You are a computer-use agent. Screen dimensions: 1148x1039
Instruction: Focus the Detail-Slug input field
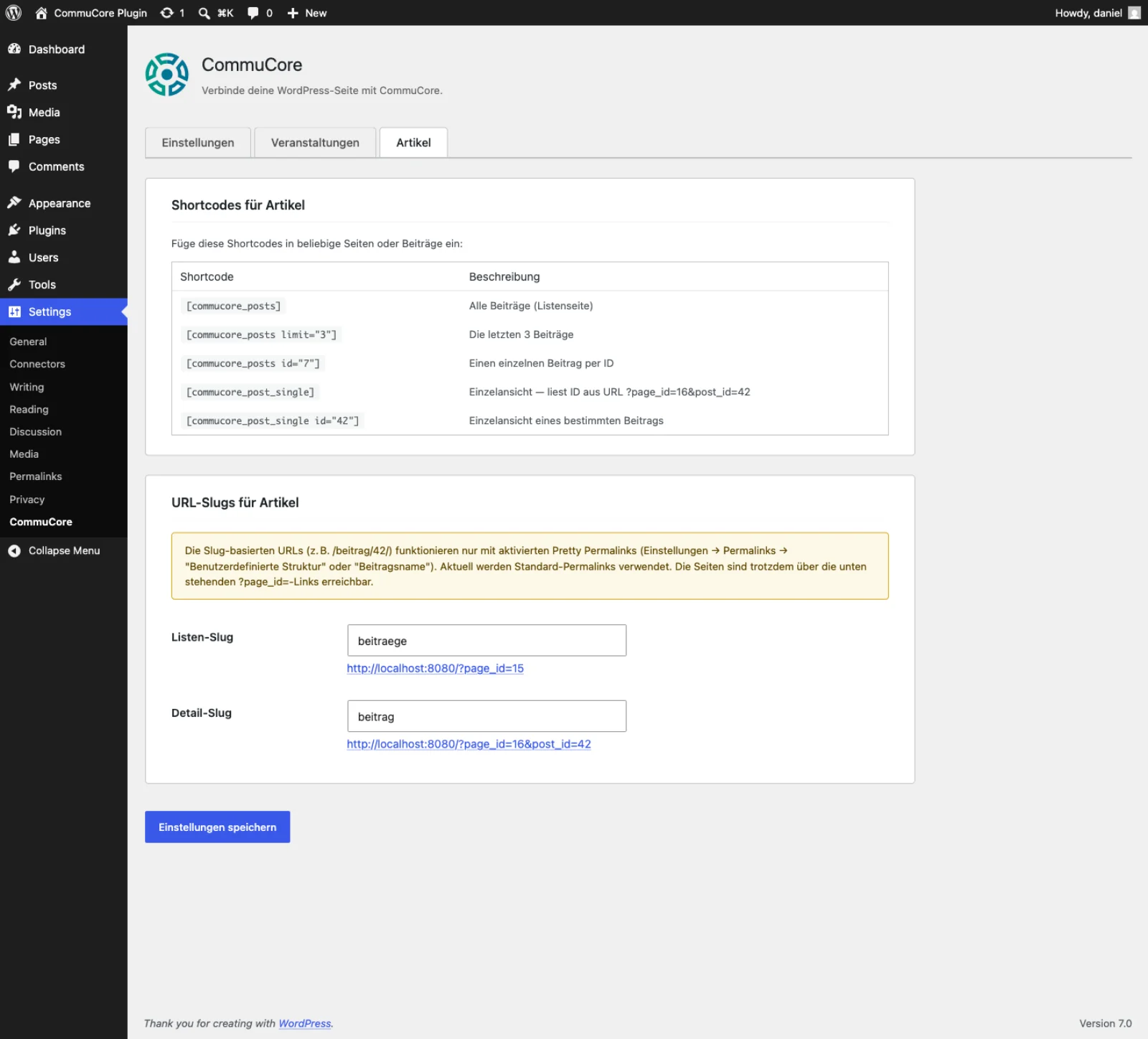(x=486, y=716)
